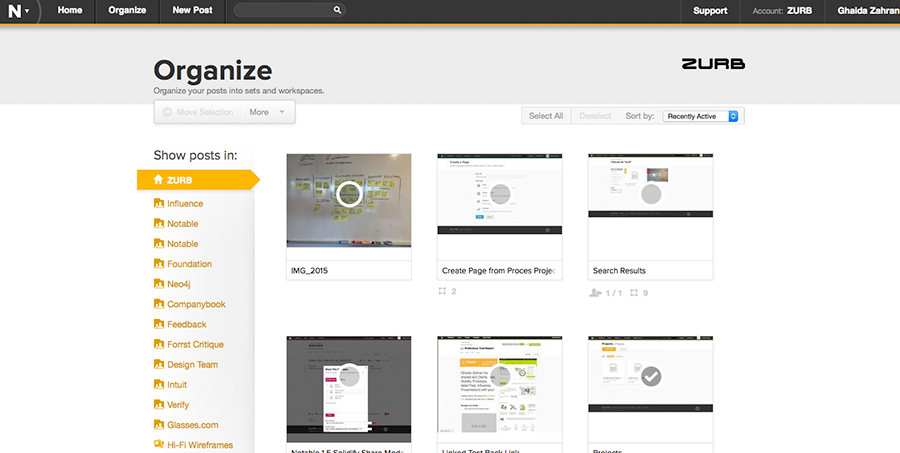Click the Influence workspace folder icon

(159, 203)
